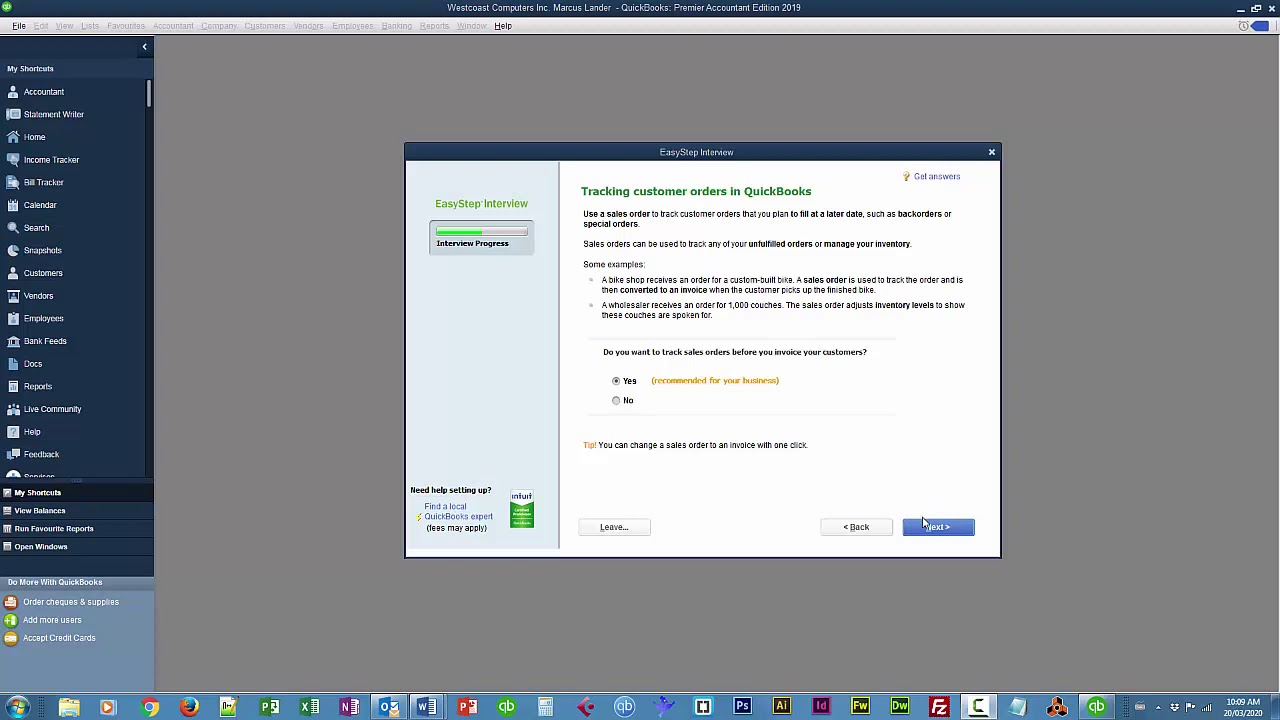The width and height of the screenshot is (1280, 720).
Task: Open Excel from the taskbar
Action: pyautogui.click(x=309, y=707)
